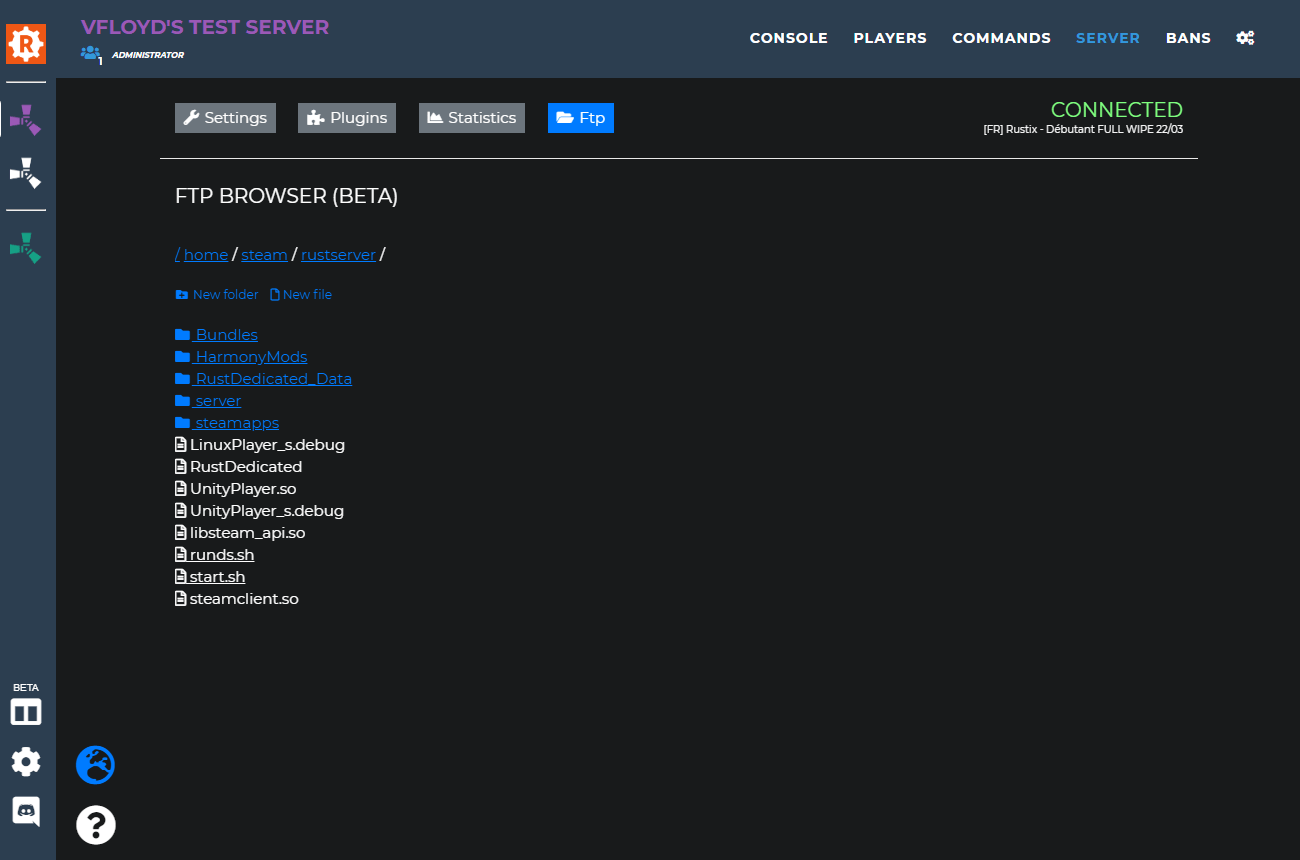Open help via the question mark icon

tap(95, 825)
